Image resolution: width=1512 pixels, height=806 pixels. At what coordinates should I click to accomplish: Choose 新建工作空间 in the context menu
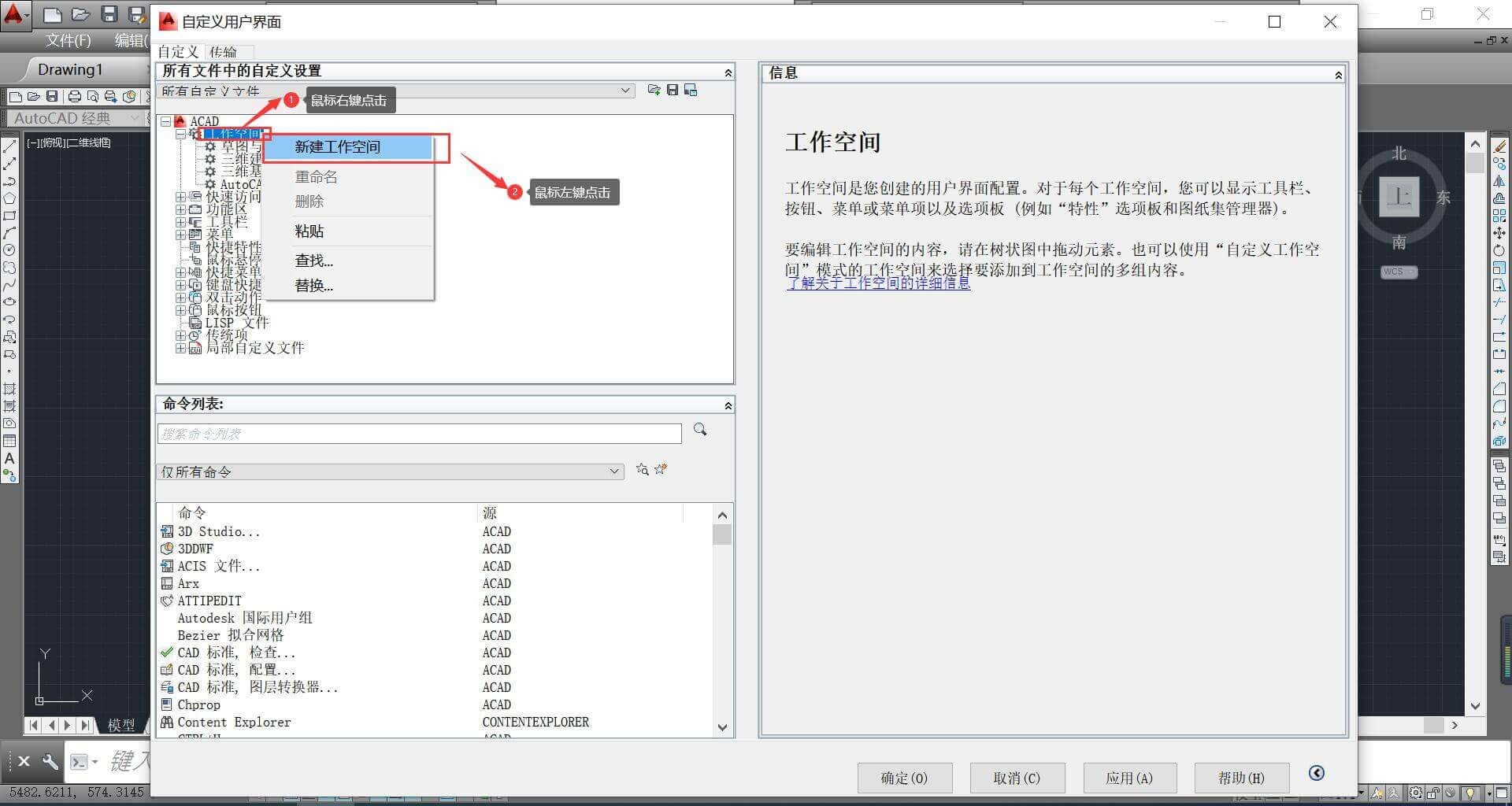point(347,147)
